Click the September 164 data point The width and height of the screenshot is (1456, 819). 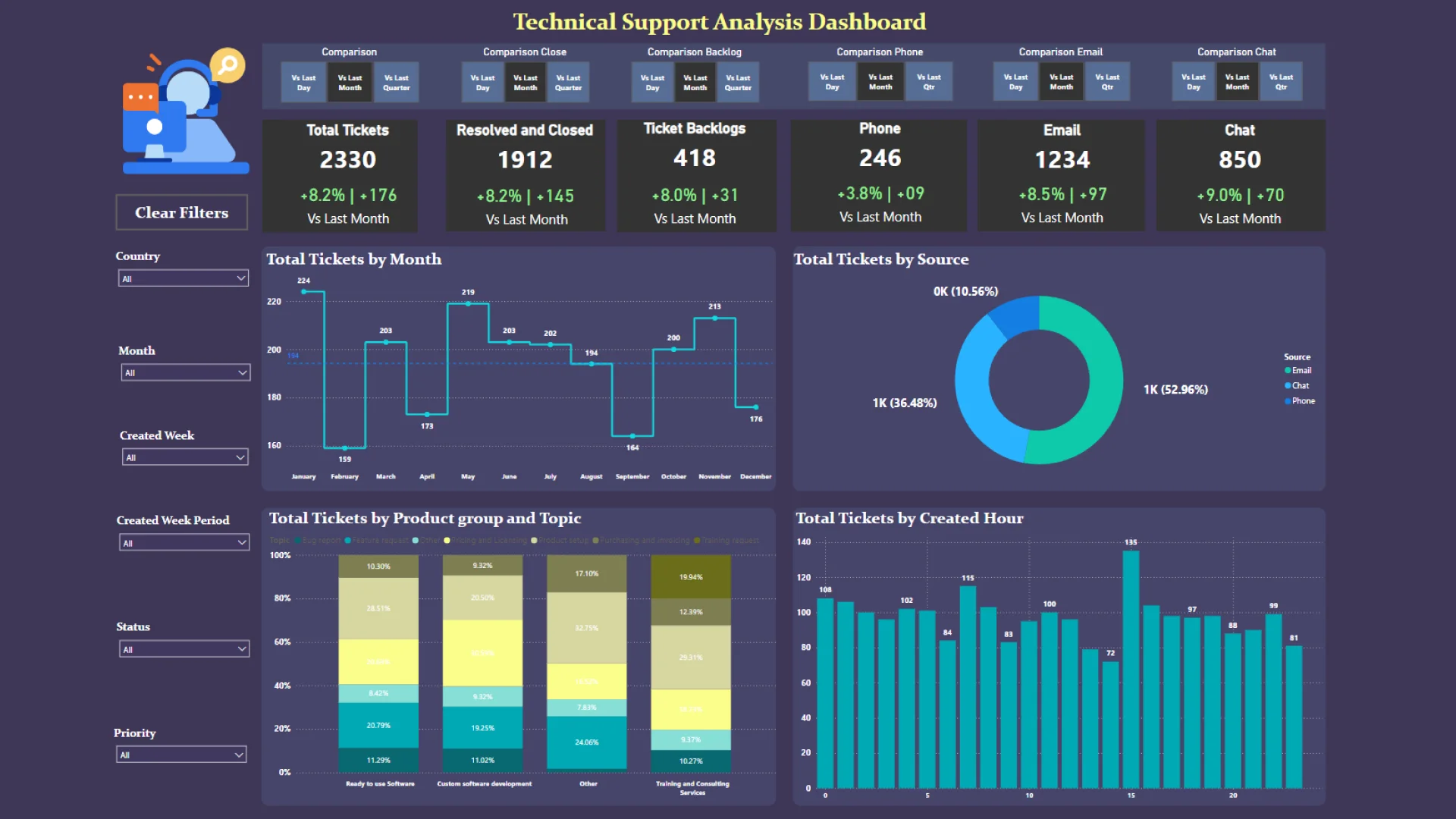click(x=632, y=436)
